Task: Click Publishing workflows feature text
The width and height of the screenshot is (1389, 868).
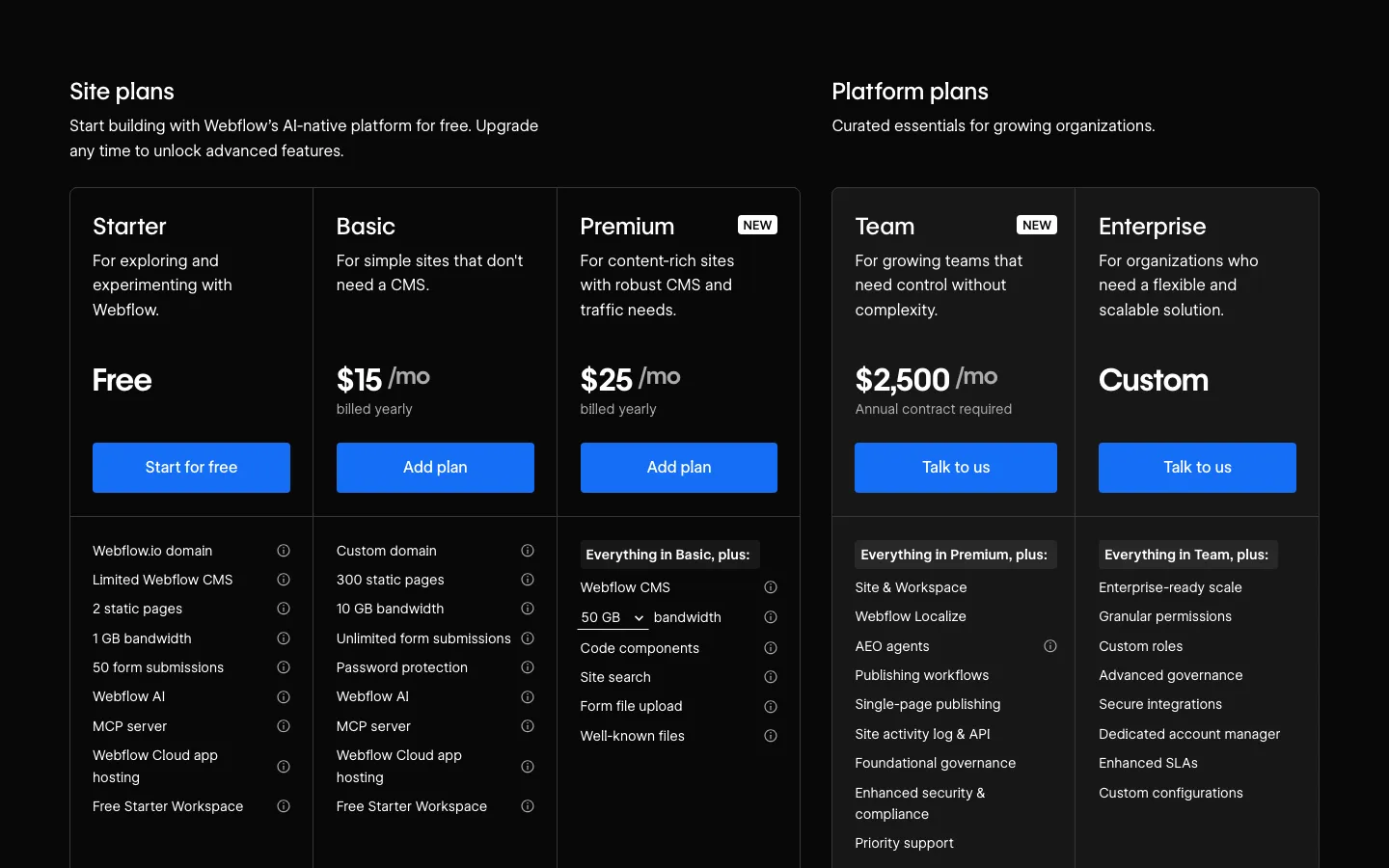Action: click(922, 675)
